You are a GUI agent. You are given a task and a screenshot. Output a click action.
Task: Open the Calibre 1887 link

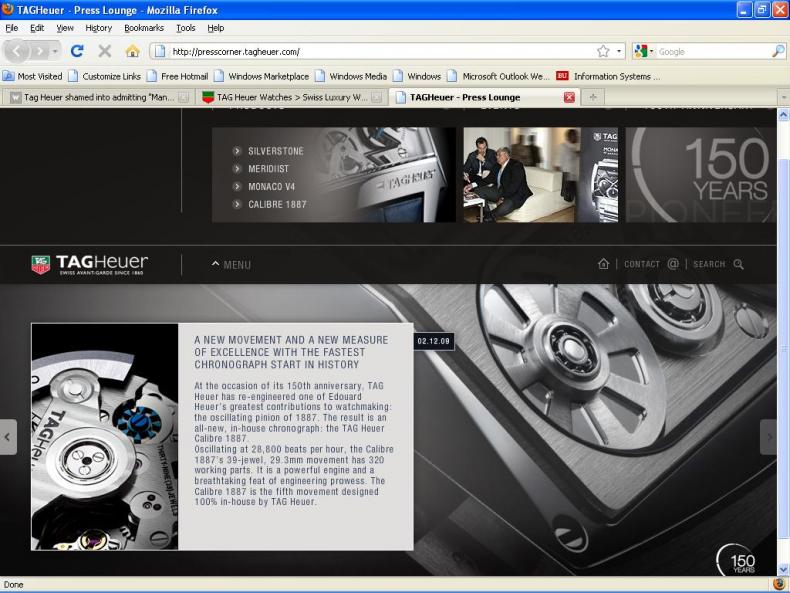[277, 204]
